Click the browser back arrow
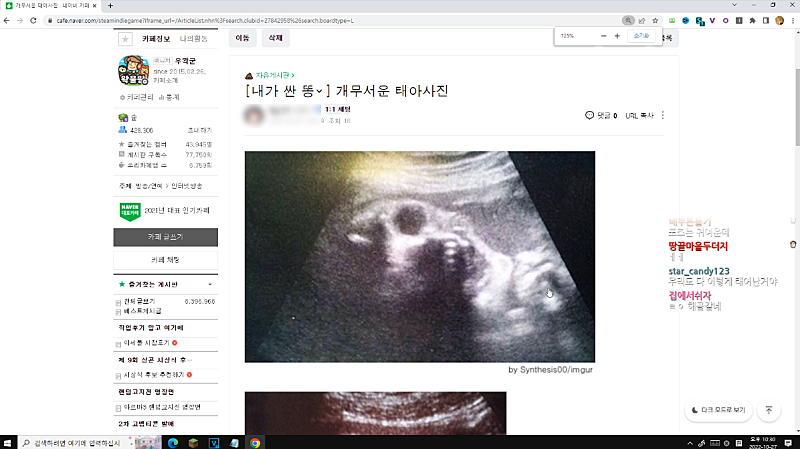 click(7, 20)
